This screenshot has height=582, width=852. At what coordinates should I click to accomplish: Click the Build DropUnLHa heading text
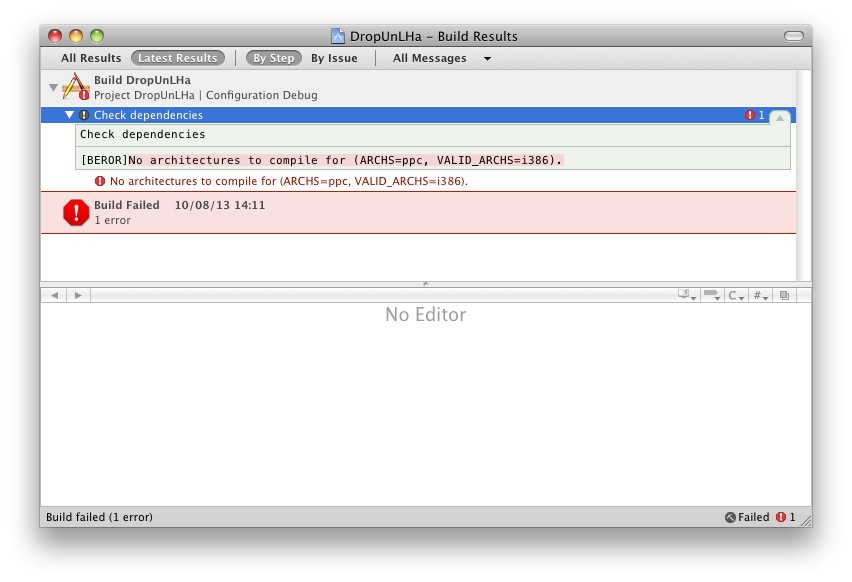[x=142, y=80]
